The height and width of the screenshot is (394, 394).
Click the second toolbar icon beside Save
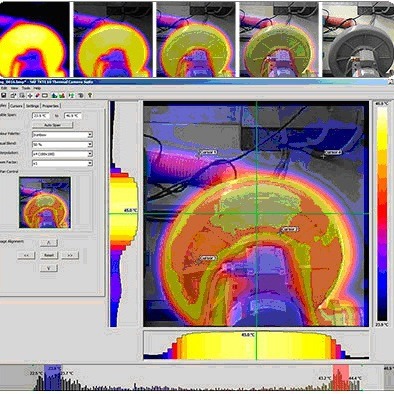click(13, 95)
